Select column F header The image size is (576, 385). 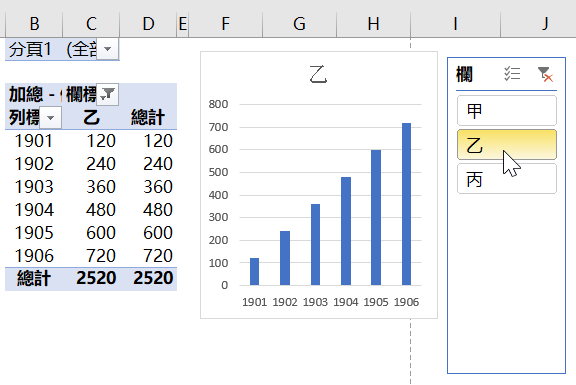[226, 24]
